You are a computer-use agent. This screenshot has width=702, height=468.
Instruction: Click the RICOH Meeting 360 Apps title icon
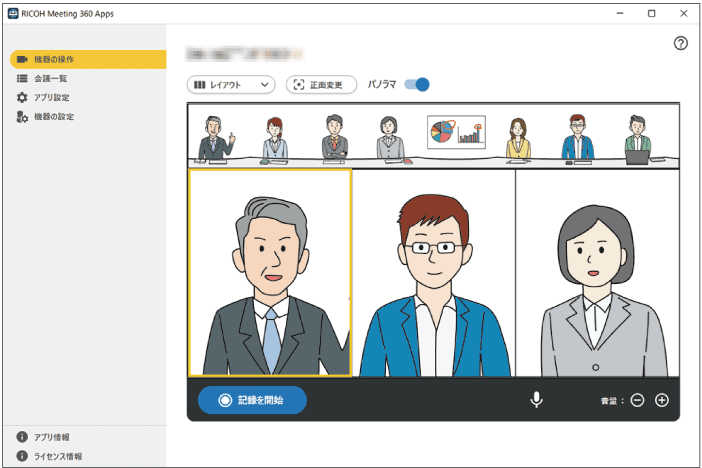pos(13,13)
